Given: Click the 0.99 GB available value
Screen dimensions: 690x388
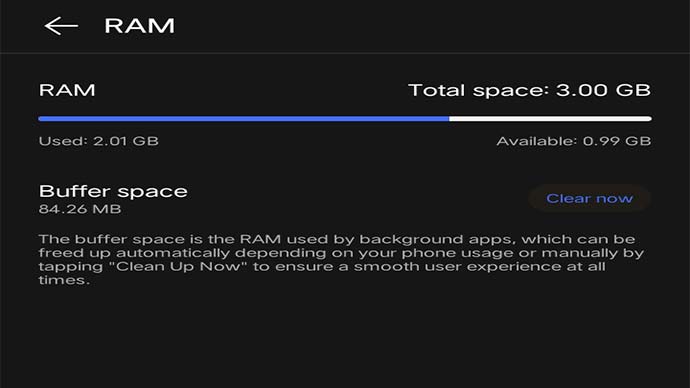Looking at the screenshot, I should [x=617, y=141].
